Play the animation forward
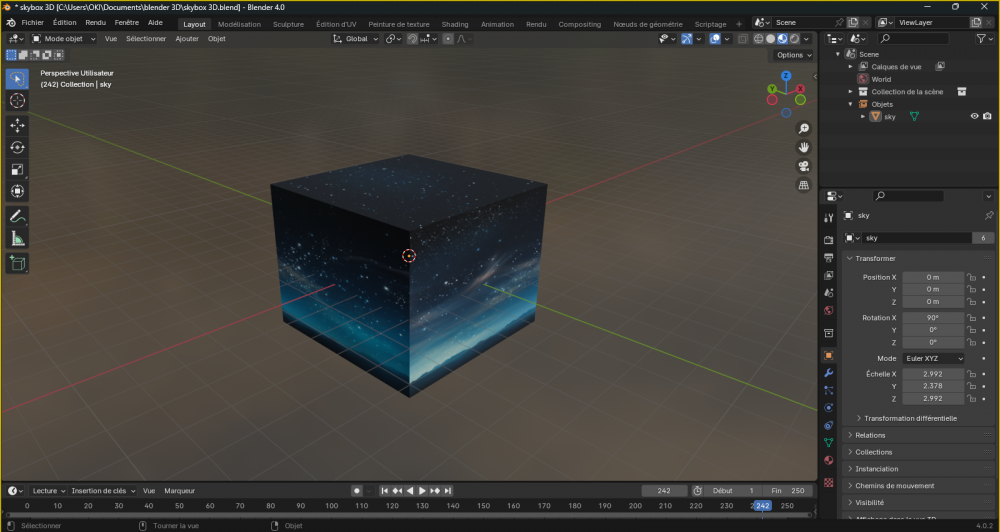The height and width of the screenshot is (532, 1000). pyautogui.click(x=422, y=491)
